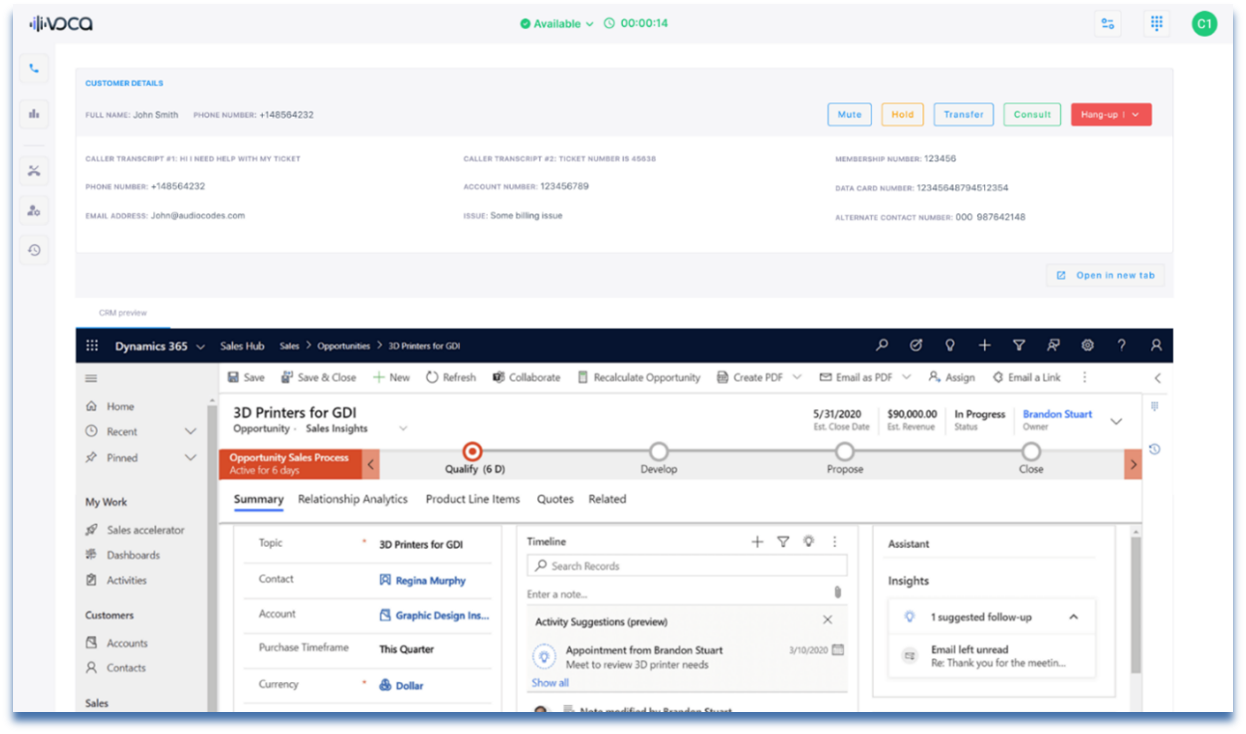Click the Regina Murphy contact link
The width and height of the screenshot is (1246, 734).
(430, 581)
